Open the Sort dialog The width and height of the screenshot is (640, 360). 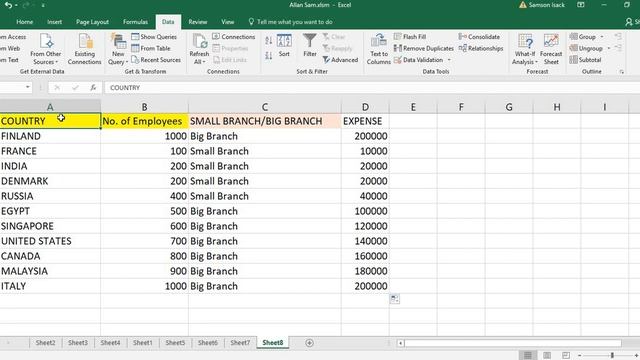coord(284,46)
